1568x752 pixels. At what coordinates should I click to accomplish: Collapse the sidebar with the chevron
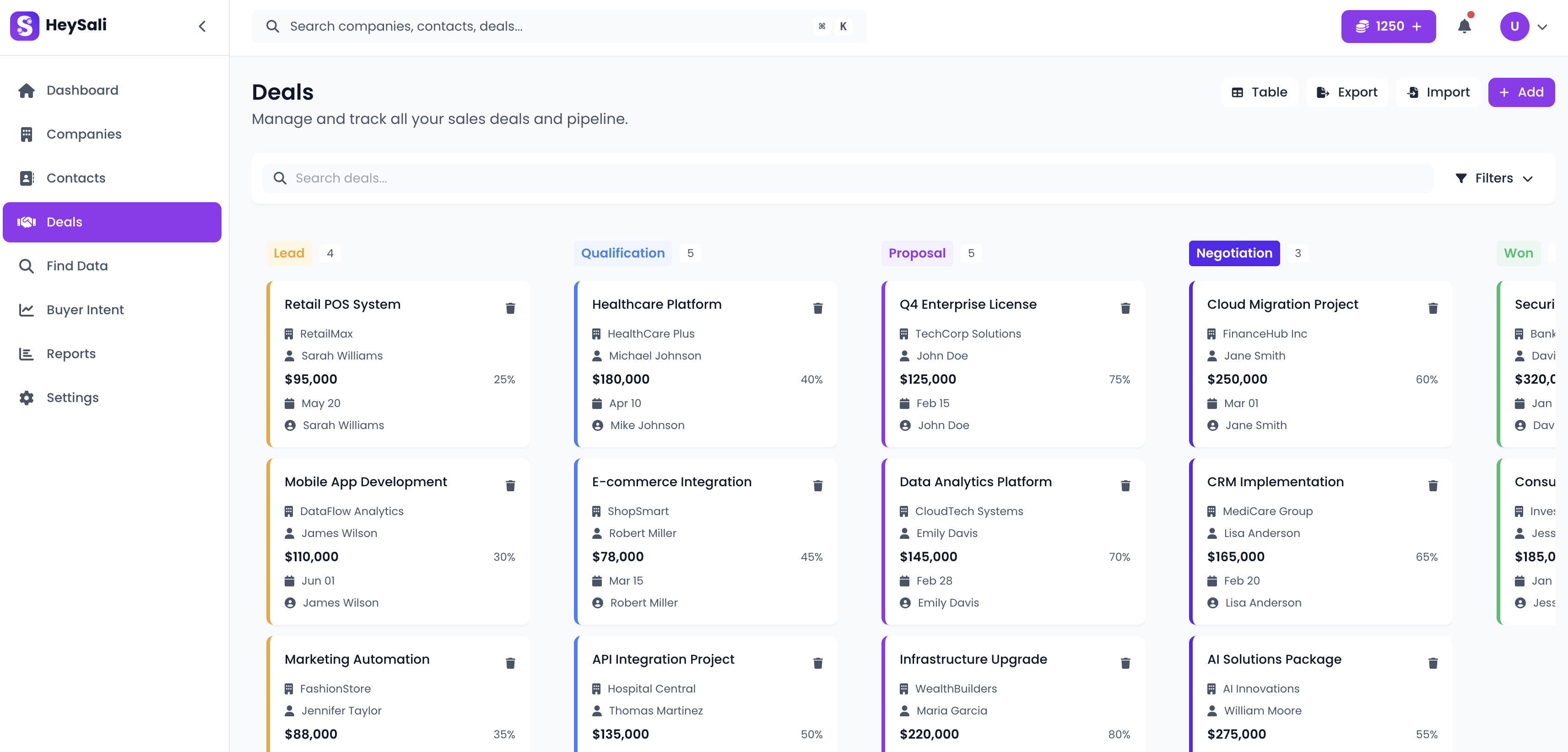tap(202, 26)
